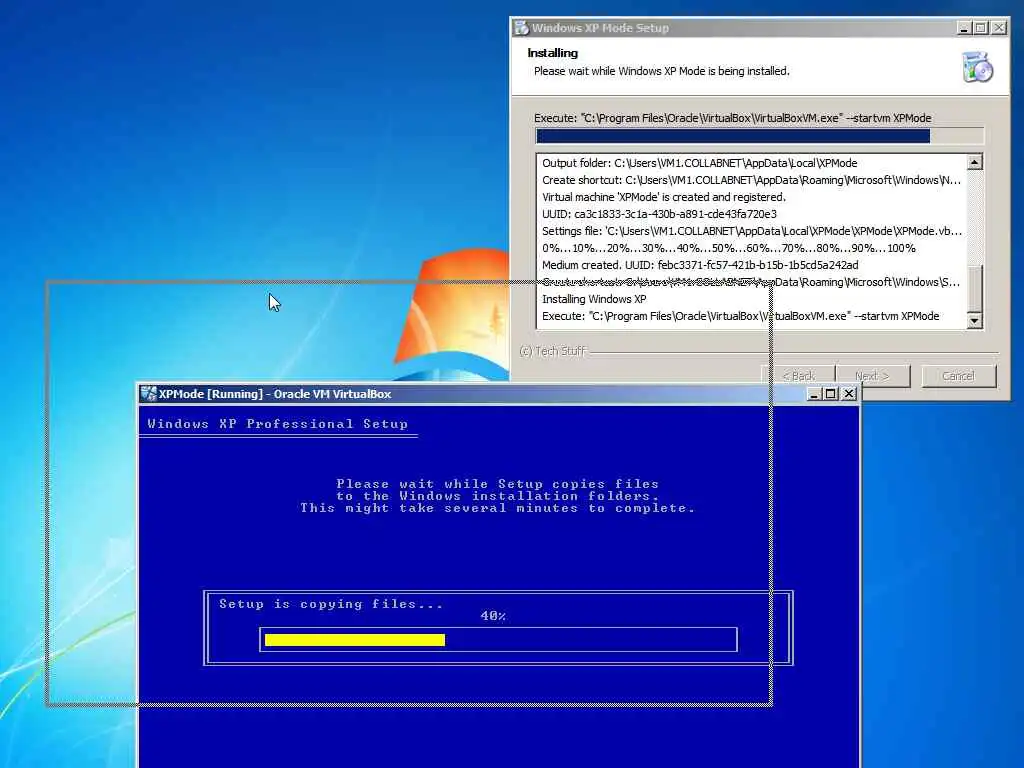1024x768 pixels.
Task: Select the last Execute line in log
Action: 741,316
